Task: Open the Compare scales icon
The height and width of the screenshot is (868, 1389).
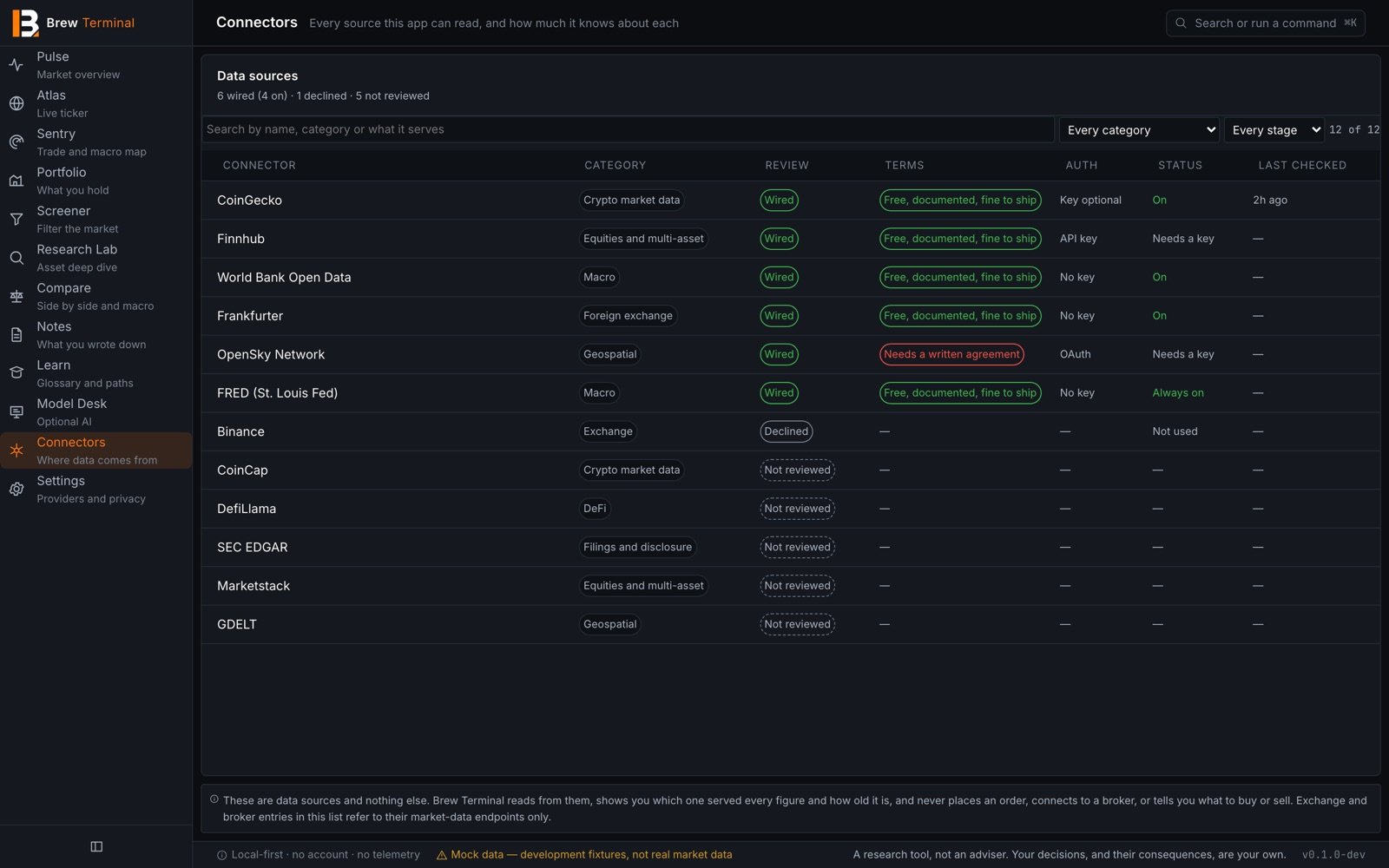Action: [16, 297]
